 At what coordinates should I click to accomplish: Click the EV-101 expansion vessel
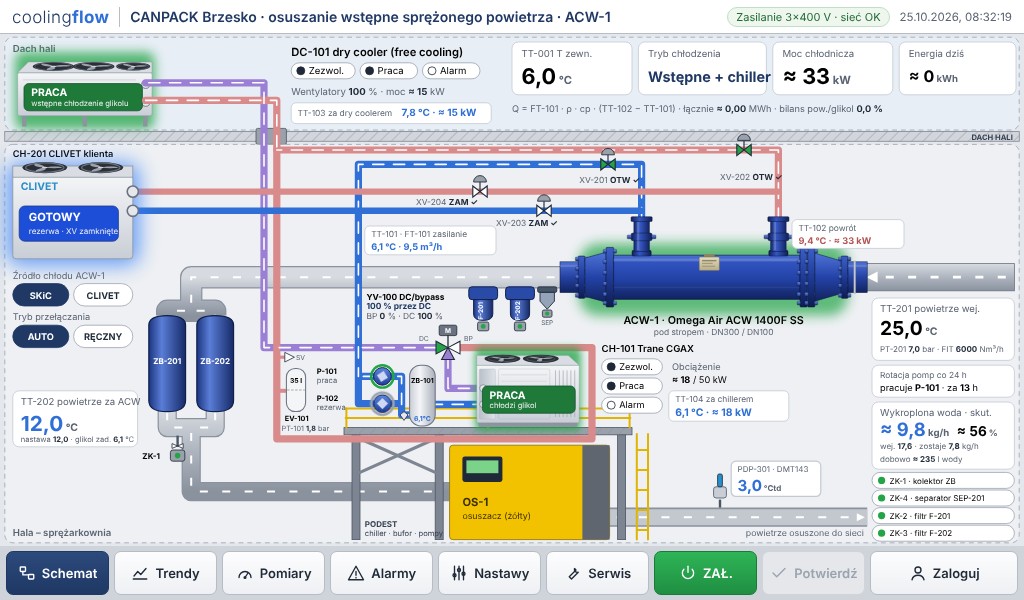click(296, 390)
